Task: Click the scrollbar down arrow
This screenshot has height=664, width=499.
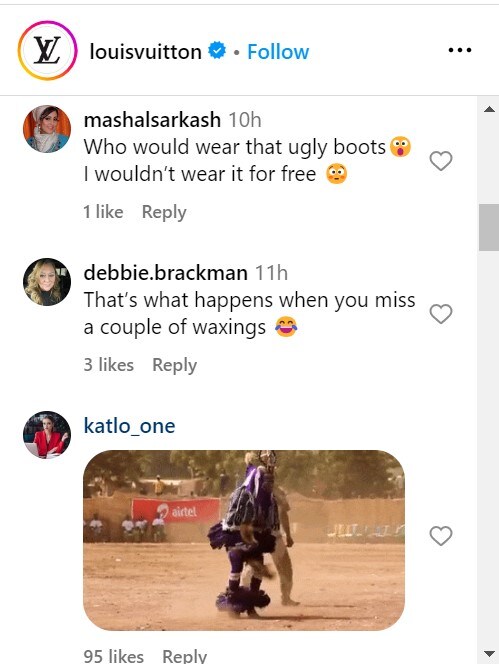Action: (x=489, y=653)
